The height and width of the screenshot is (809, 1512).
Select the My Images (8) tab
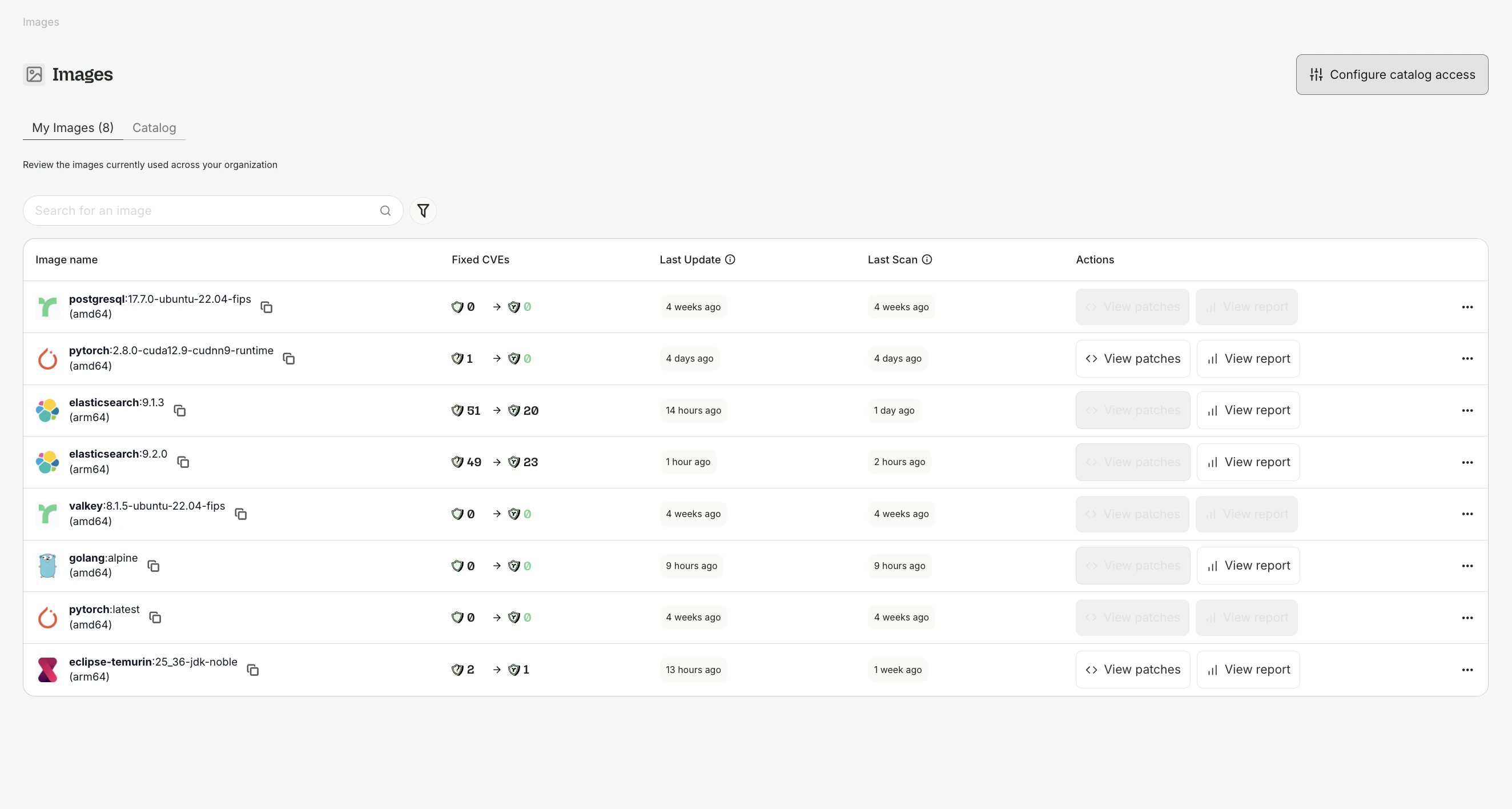tap(73, 127)
